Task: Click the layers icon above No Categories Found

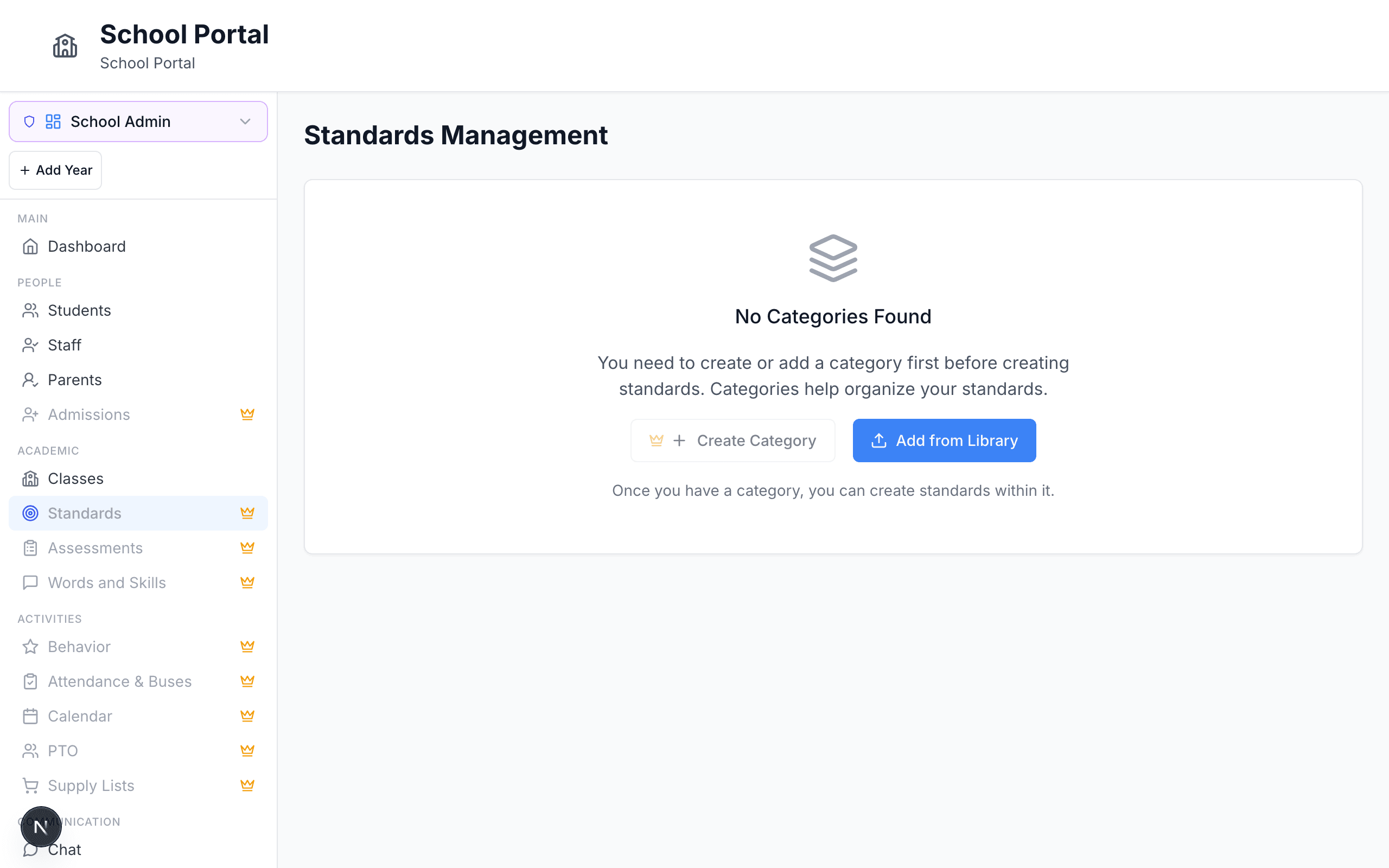Action: point(833,258)
